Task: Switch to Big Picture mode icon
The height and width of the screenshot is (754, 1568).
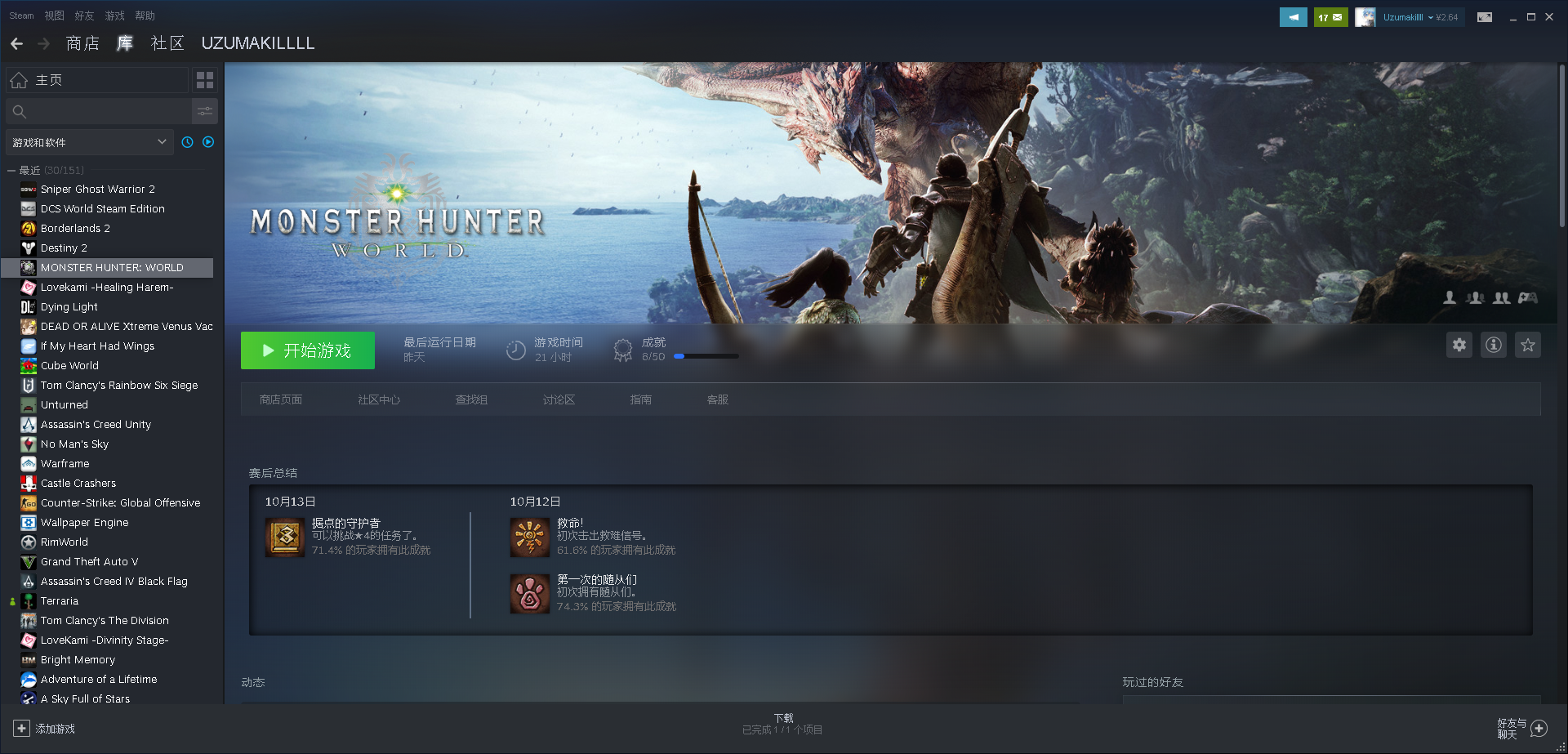Action: [1485, 17]
